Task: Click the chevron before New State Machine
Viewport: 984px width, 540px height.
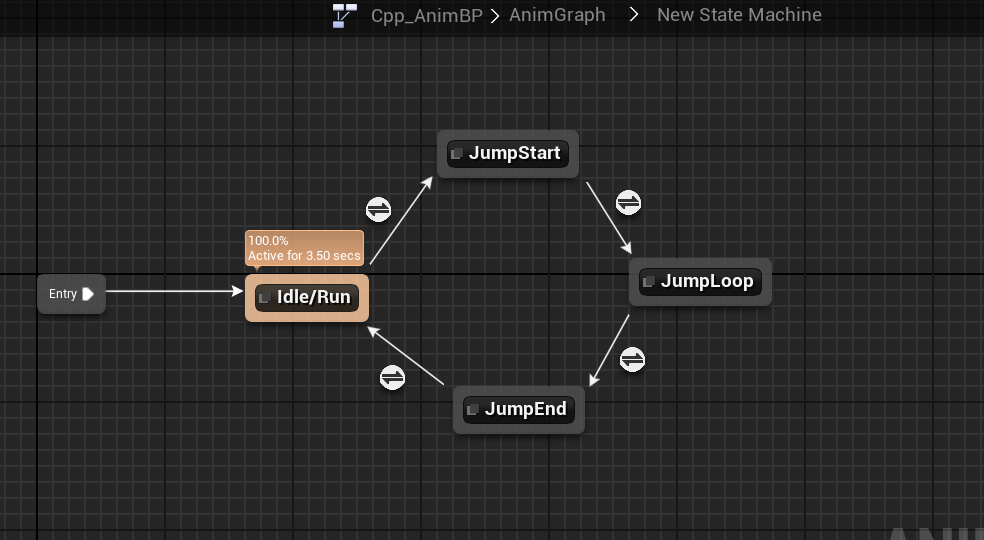Action: (634, 14)
